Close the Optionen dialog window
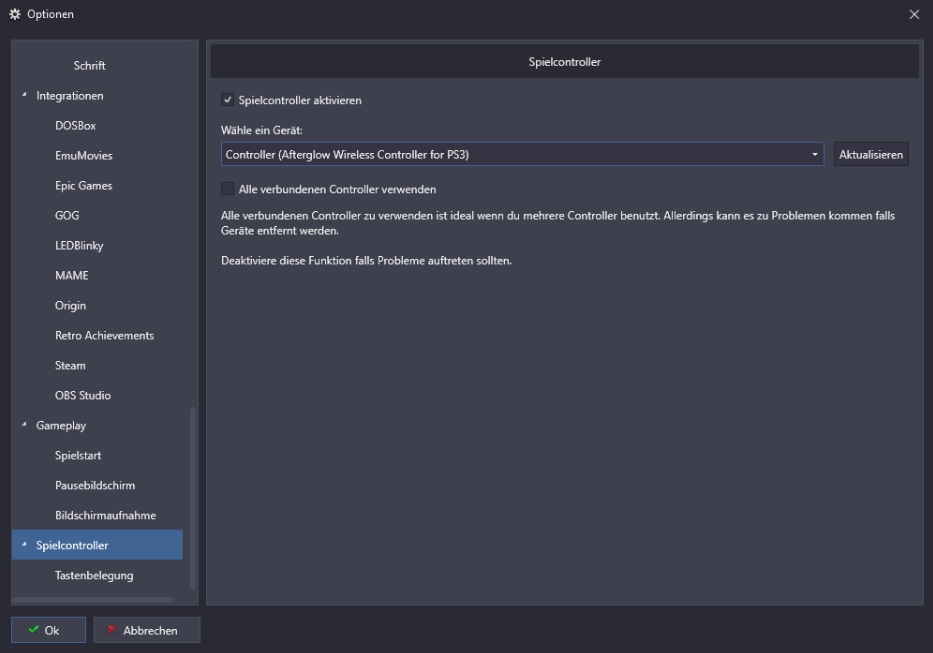The width and height of the screenshot is (933, 653). click(x=914, y=14)
